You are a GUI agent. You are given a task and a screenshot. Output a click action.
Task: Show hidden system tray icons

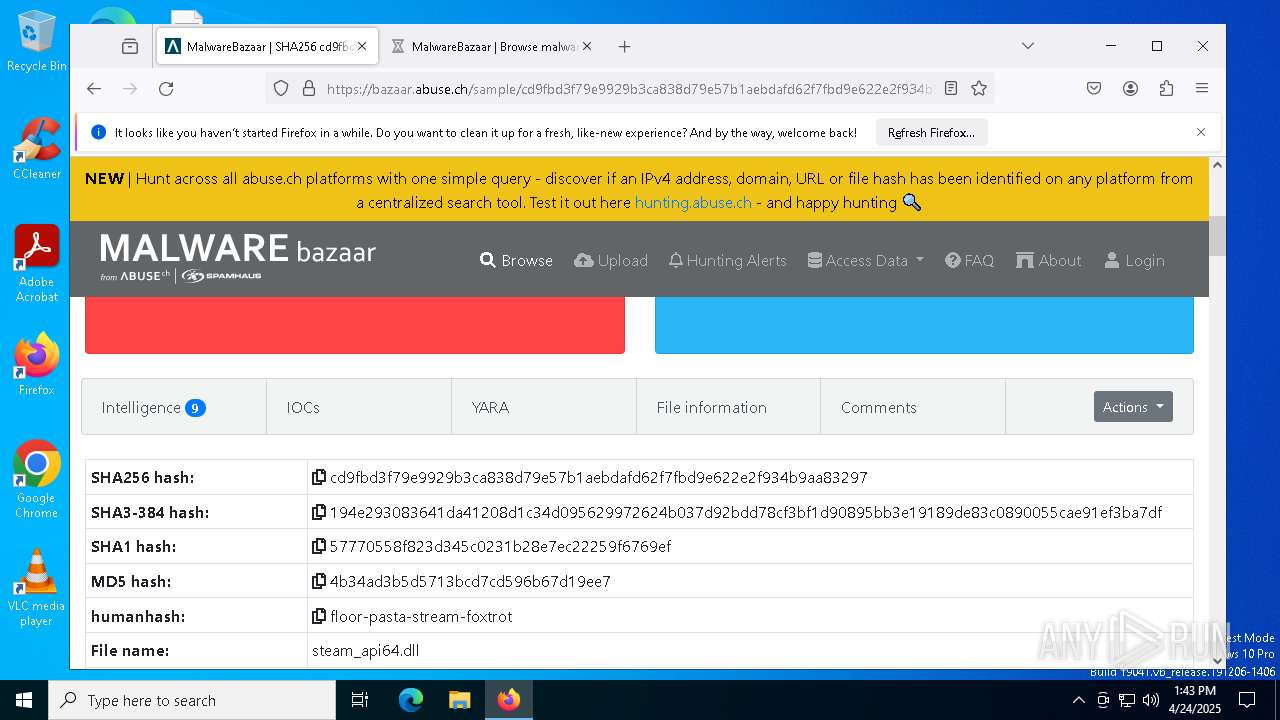1078,700
